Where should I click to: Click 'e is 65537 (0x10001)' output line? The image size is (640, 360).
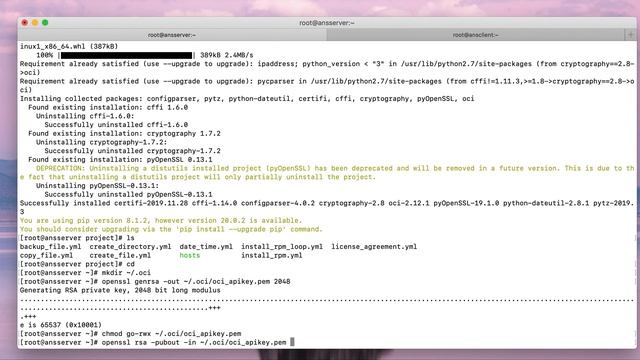point(60,325)
